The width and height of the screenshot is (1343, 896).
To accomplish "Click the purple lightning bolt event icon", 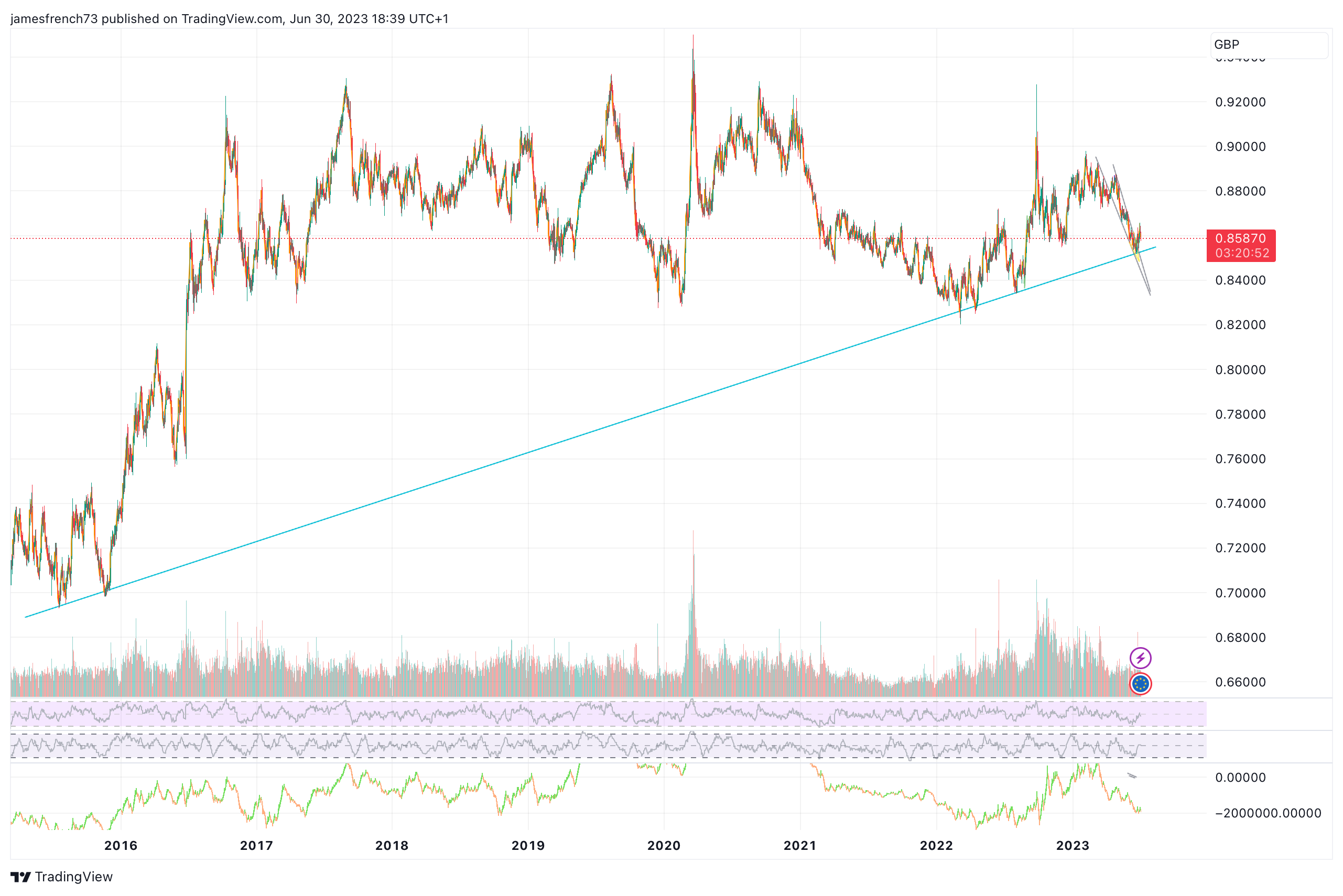I will tap(1140, 658).
